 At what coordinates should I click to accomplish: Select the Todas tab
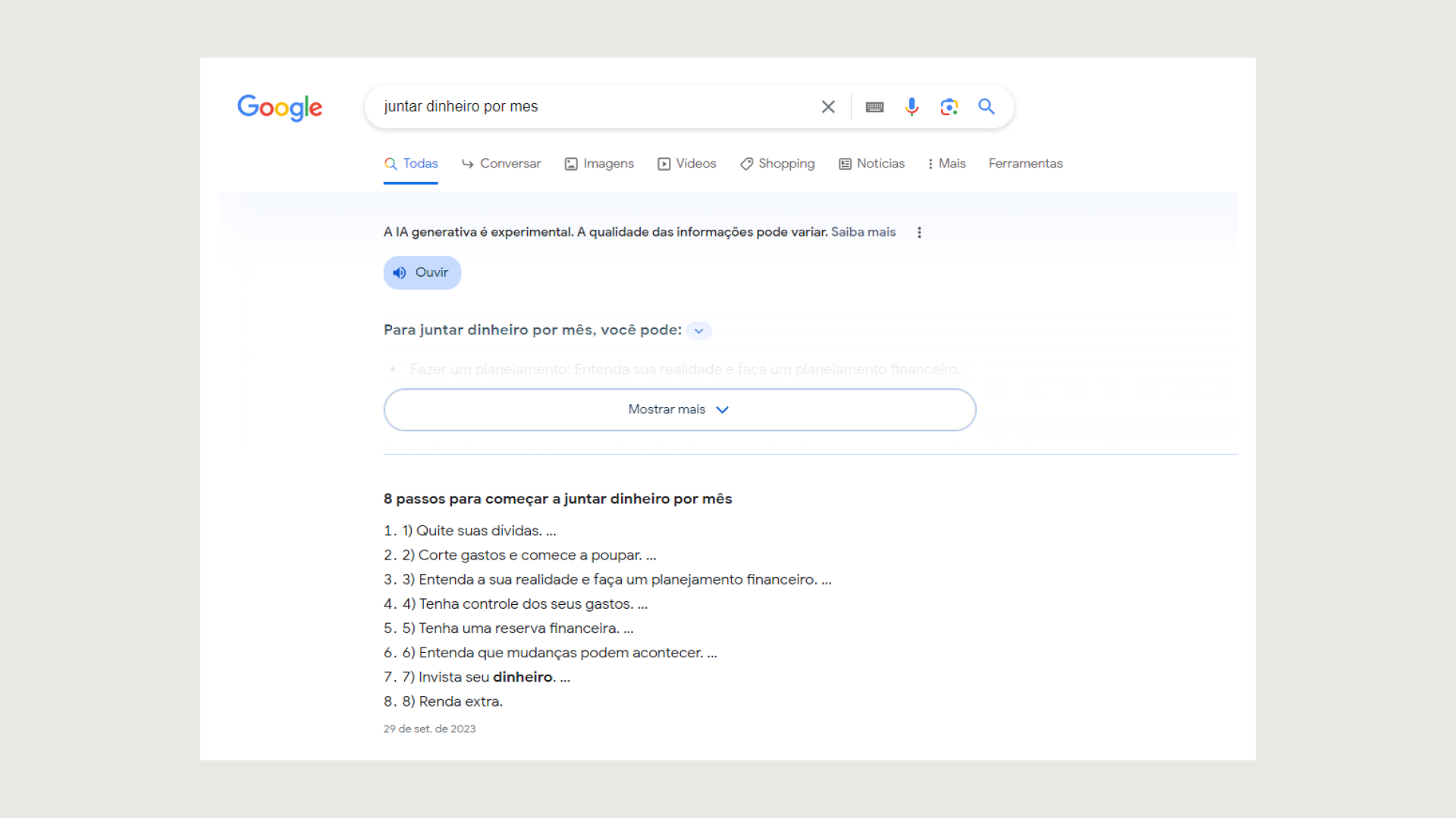(x=411, y=164)
